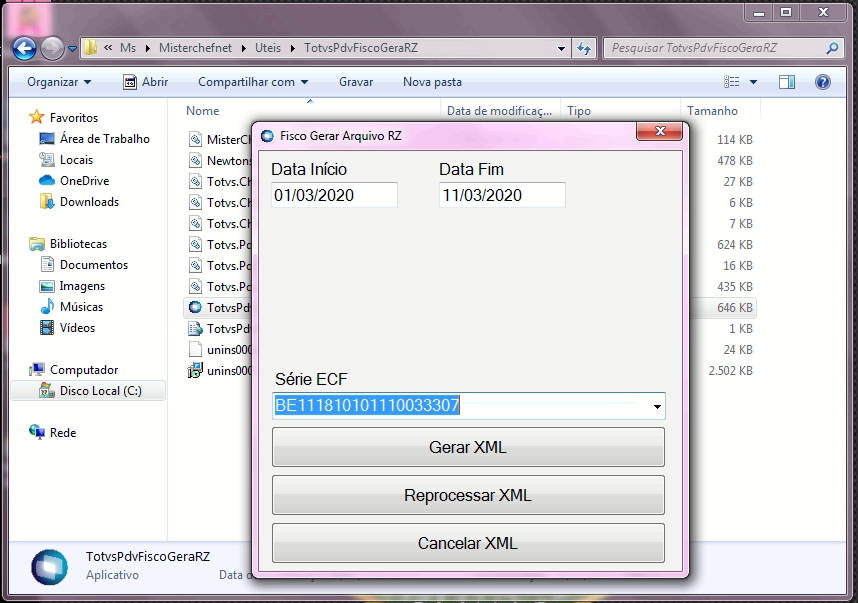The image size is (858, 603).
Task: Toggle the preview pane icon
Action: (787, 82)
